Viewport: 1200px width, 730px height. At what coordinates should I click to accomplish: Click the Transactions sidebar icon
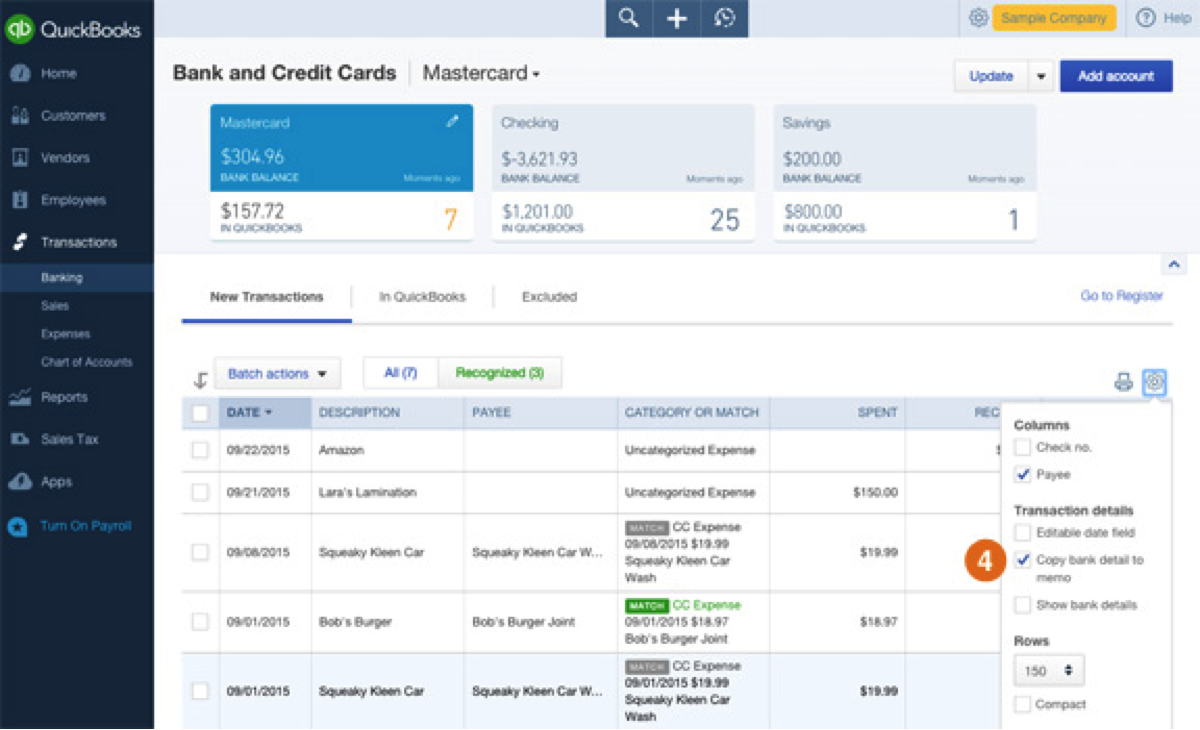19,242
